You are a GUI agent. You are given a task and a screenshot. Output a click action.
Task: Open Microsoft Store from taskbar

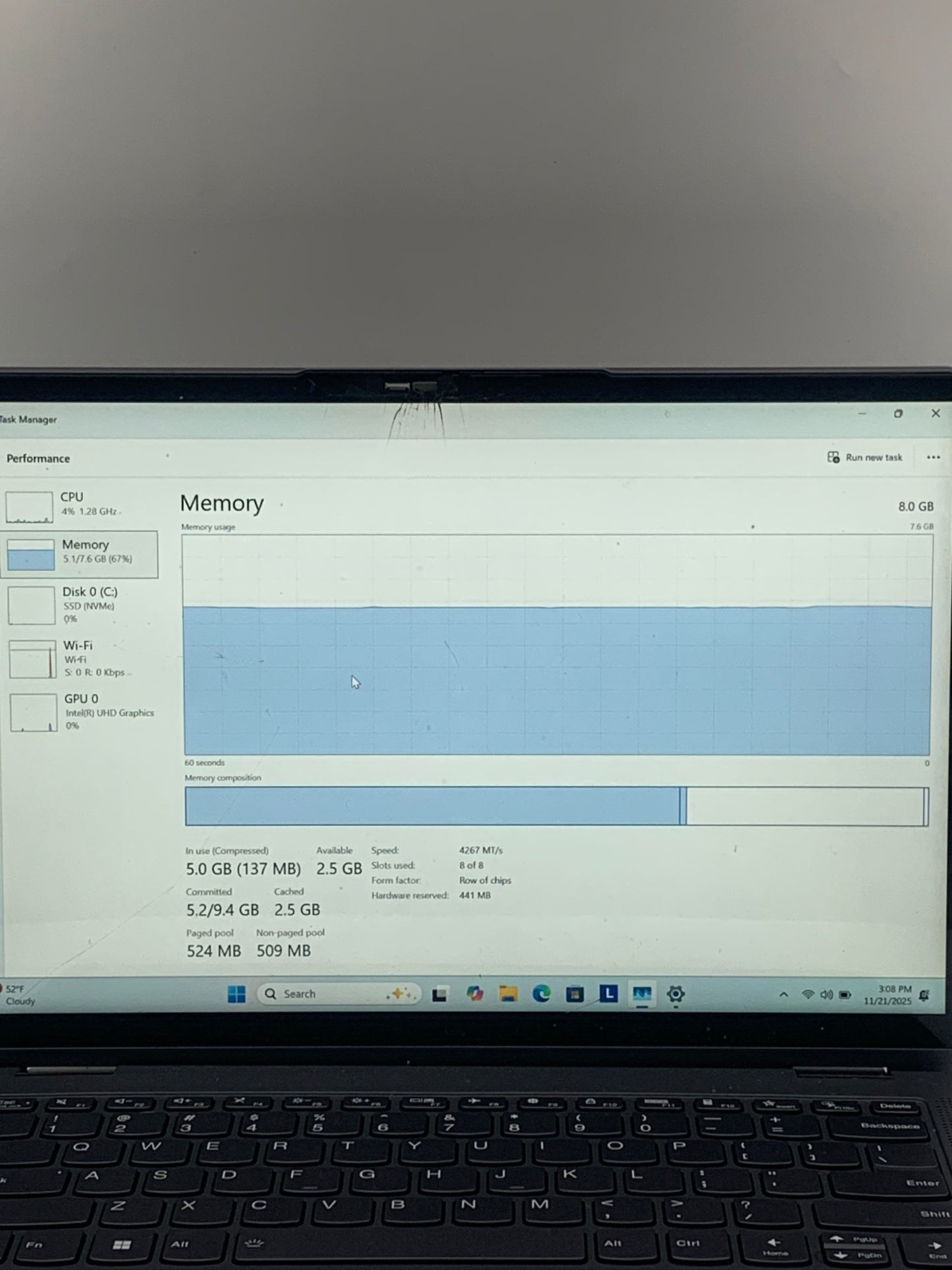575,994
